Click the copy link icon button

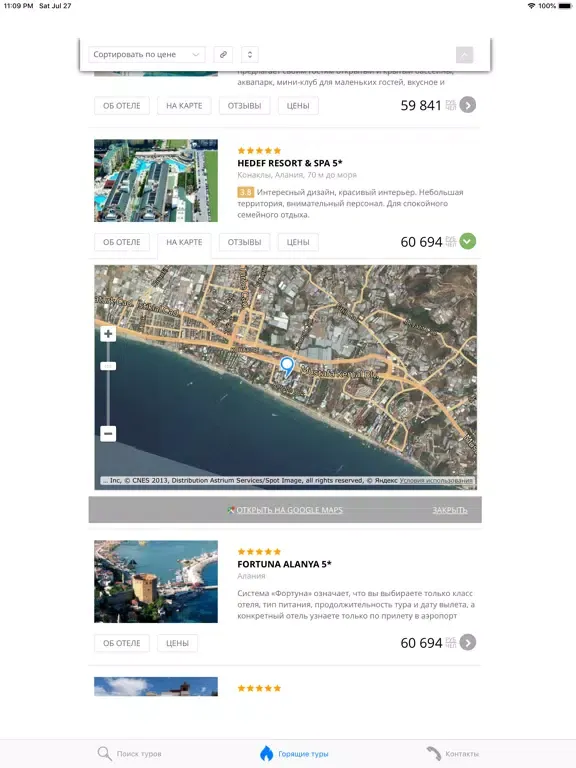tap(223, 54)
